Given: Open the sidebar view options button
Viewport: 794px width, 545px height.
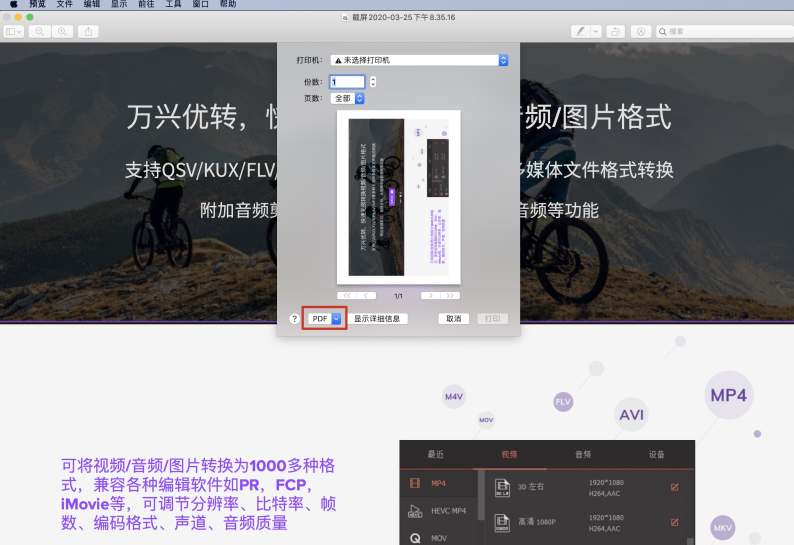Looking at the screenshot, I should click(14, 31).
